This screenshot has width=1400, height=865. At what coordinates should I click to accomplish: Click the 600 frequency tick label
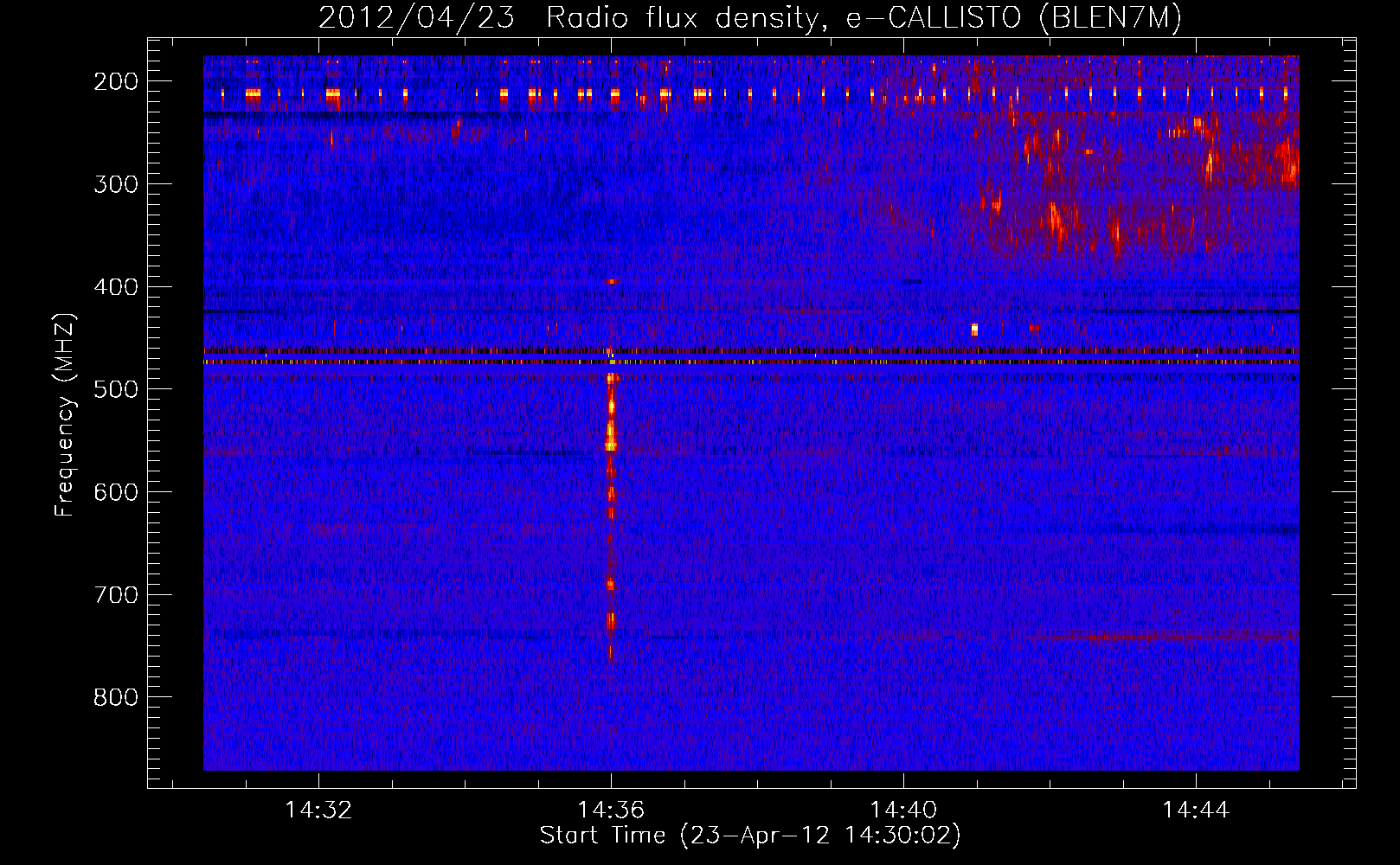116,492
